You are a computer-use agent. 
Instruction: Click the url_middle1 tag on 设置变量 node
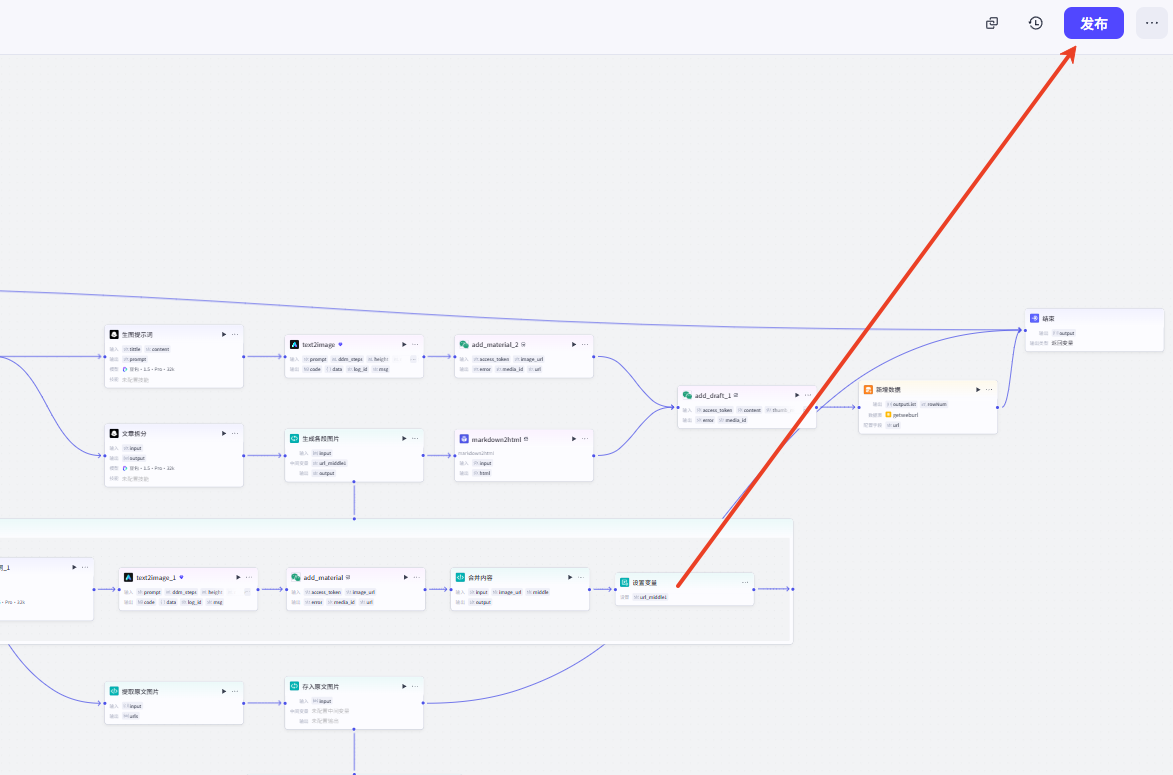(651, 597)
